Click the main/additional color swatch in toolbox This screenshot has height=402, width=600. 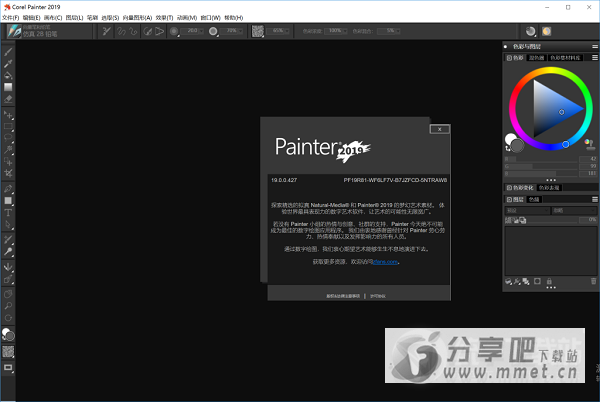click(x=8, y=334)
